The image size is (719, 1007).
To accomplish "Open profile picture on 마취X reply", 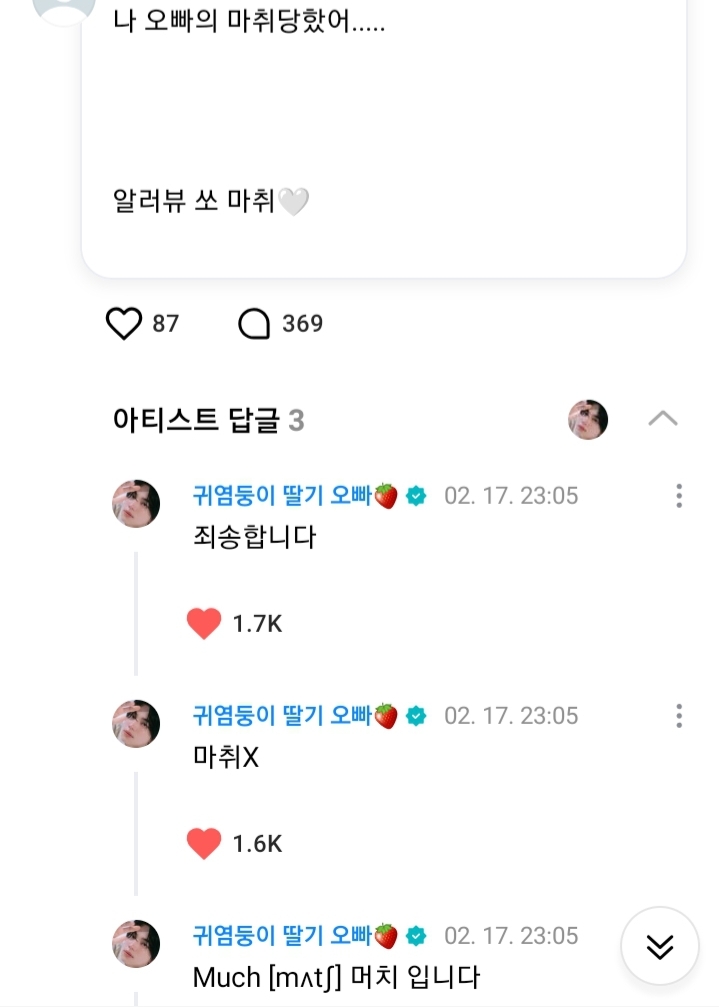I will tap(136, 723).
